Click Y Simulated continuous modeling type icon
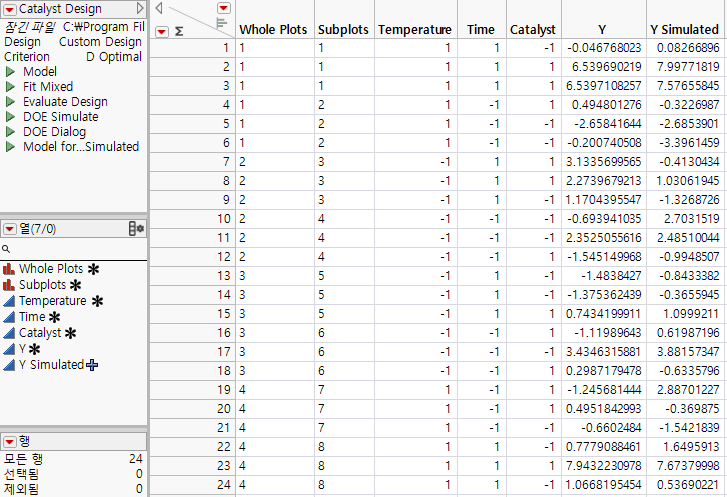This screenshot has height=497, width=727. click(x=9, y=365)
